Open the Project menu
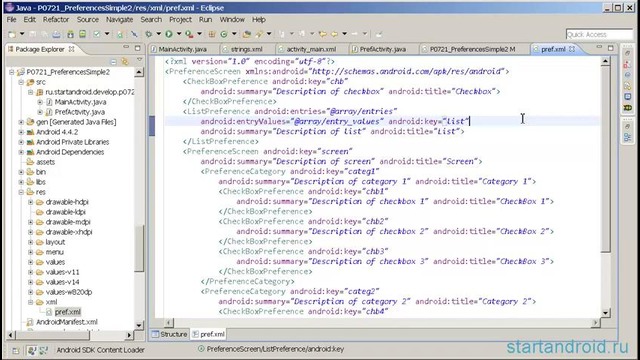The width and height of the screenshot is (640, 360). pyautogui.click(x=180, y=20)
